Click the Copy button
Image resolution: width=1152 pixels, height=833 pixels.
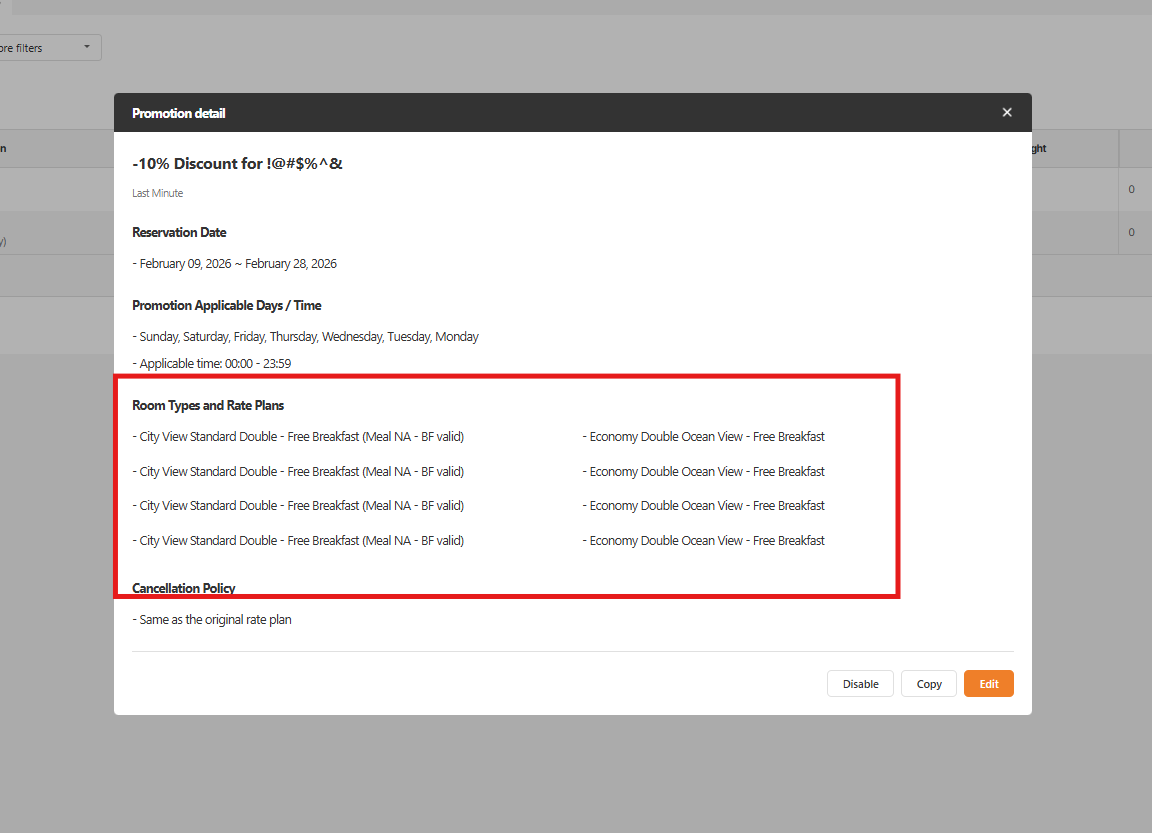pyautogui.click(x=929, y=684)
